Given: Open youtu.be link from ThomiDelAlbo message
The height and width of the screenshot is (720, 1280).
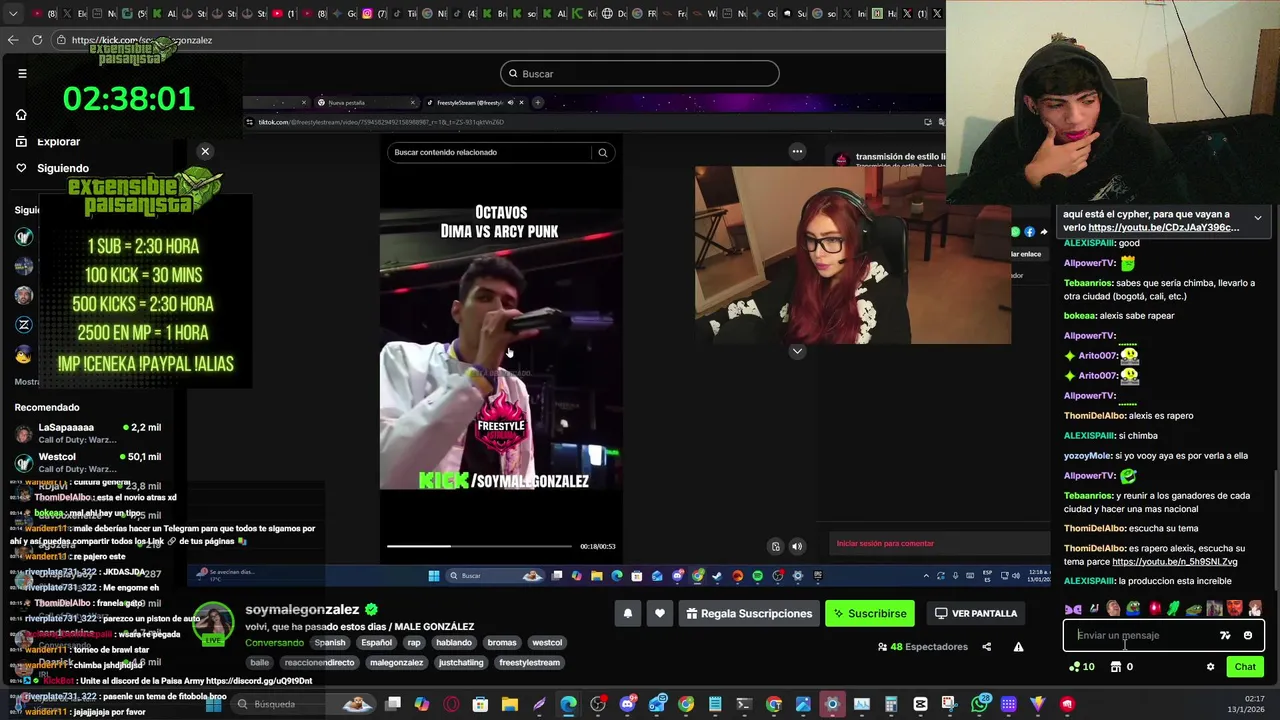Looking at the screenshot, I should pyautogui.click(x=1175, y=562).
